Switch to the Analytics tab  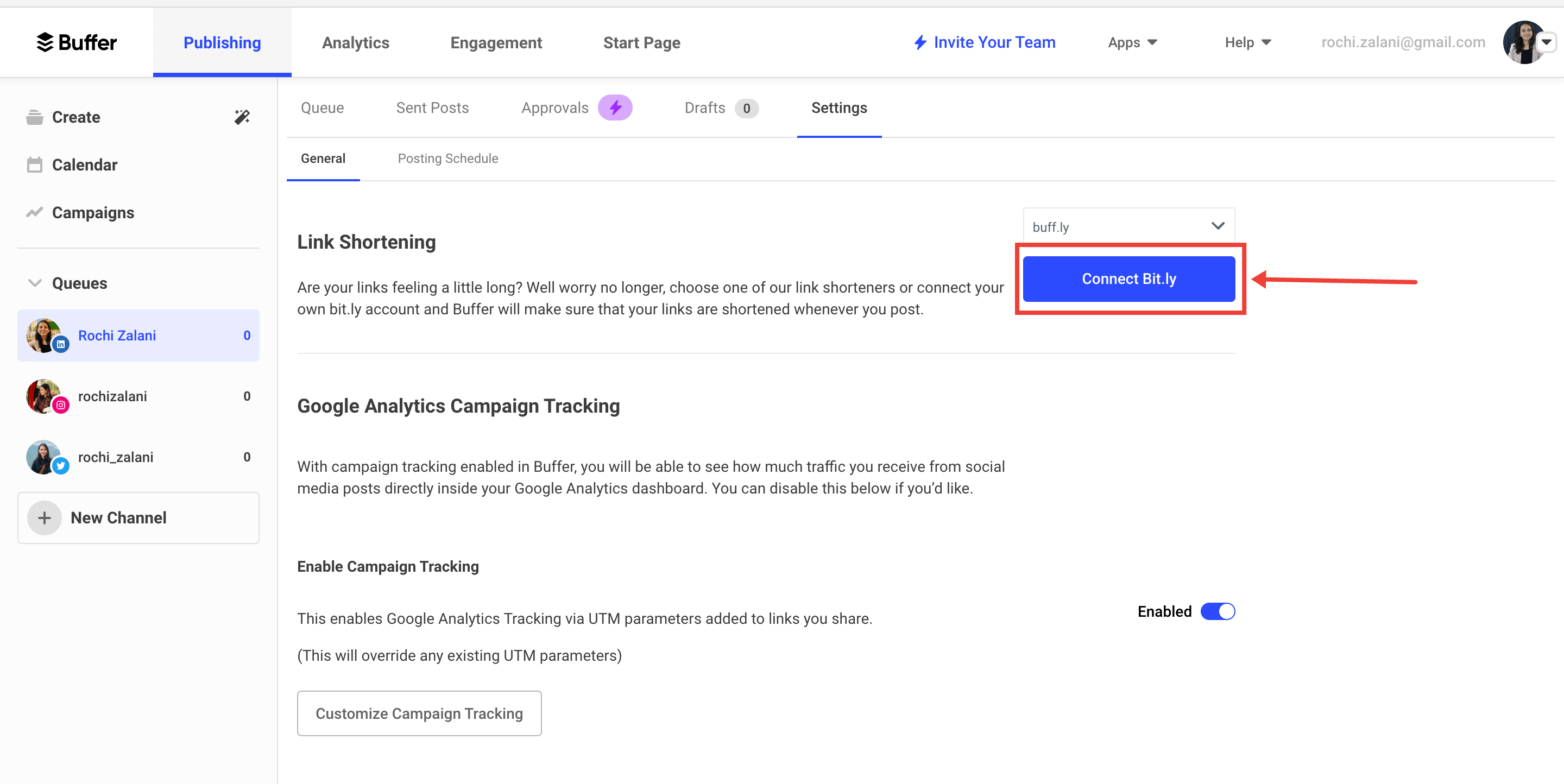click(354, 42)
